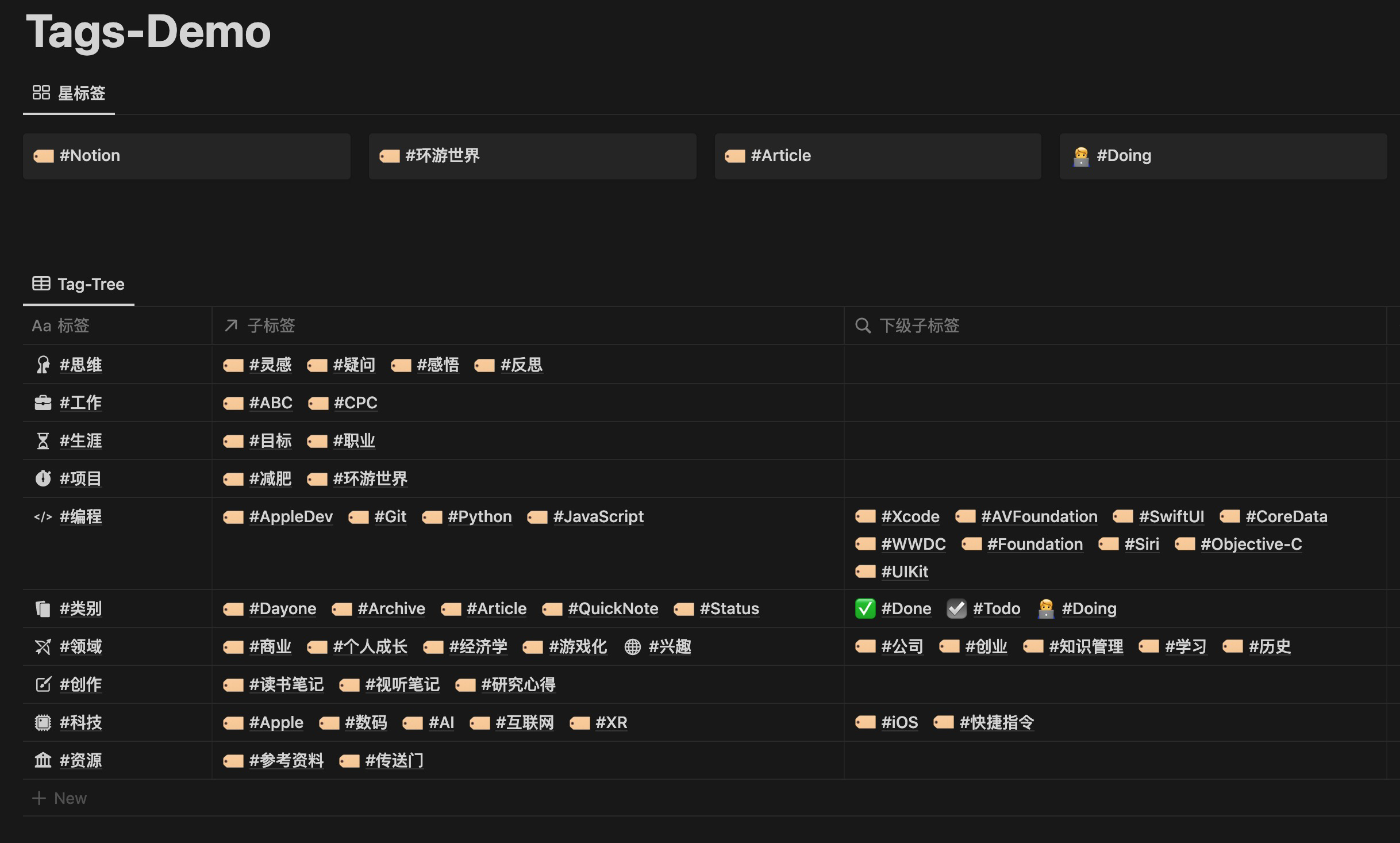Open the #WWDC tag link
Viewport: 1400px width, 843px height.
[913, 544]
